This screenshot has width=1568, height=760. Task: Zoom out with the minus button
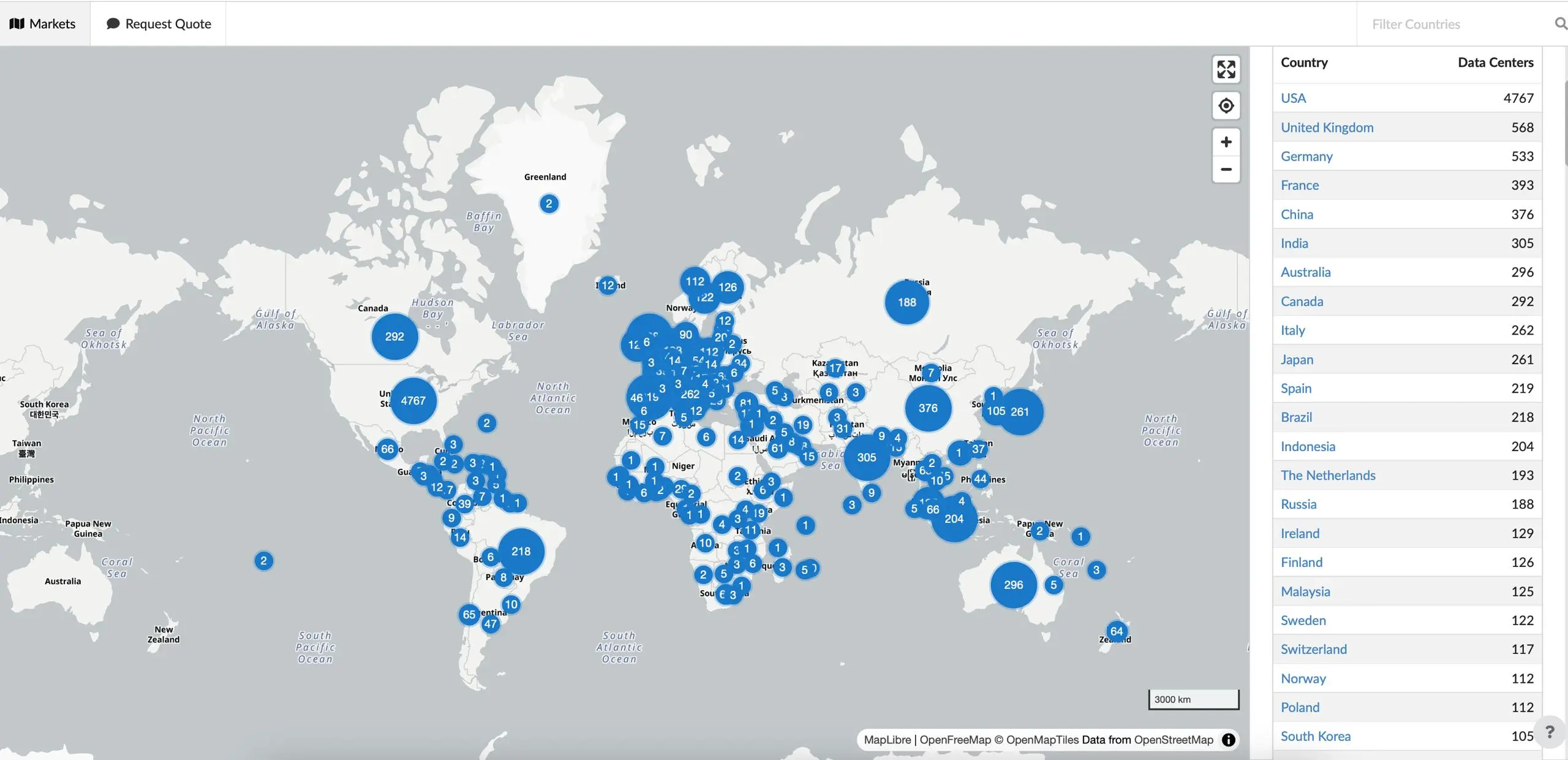click(x=1226, y=169)
